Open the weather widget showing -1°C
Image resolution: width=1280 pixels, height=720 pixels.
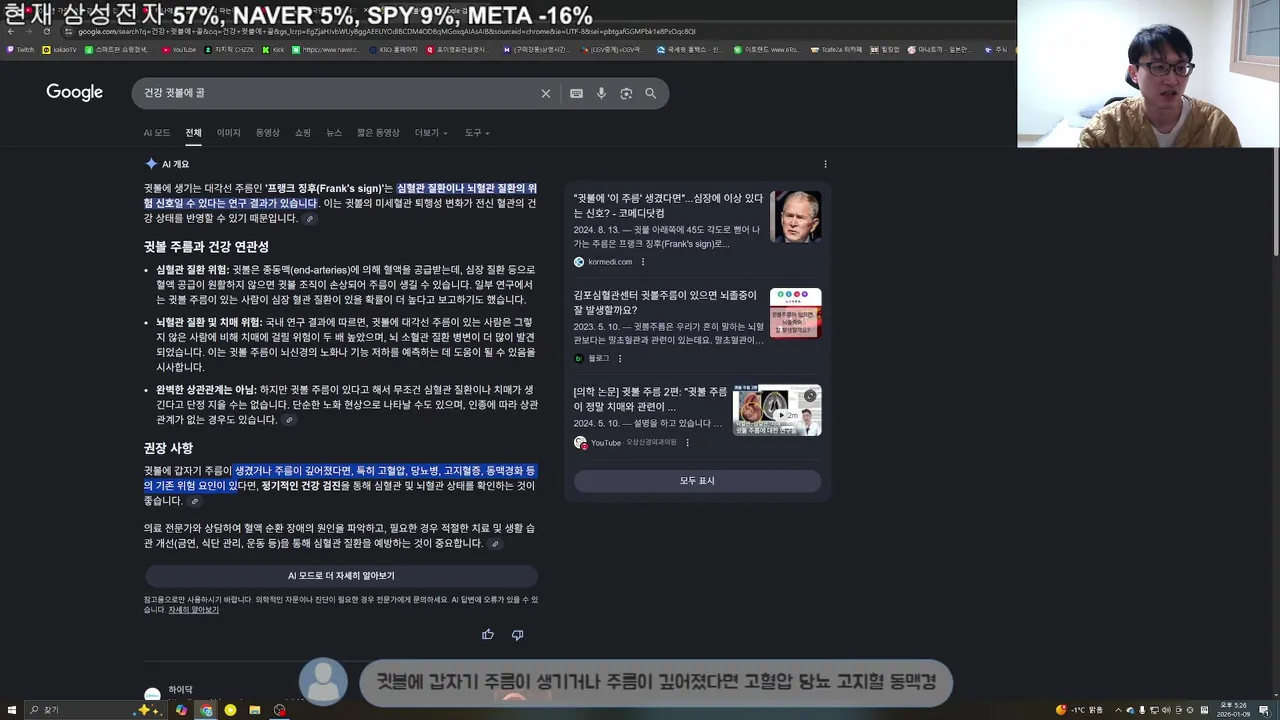[x=1079, y=710]
